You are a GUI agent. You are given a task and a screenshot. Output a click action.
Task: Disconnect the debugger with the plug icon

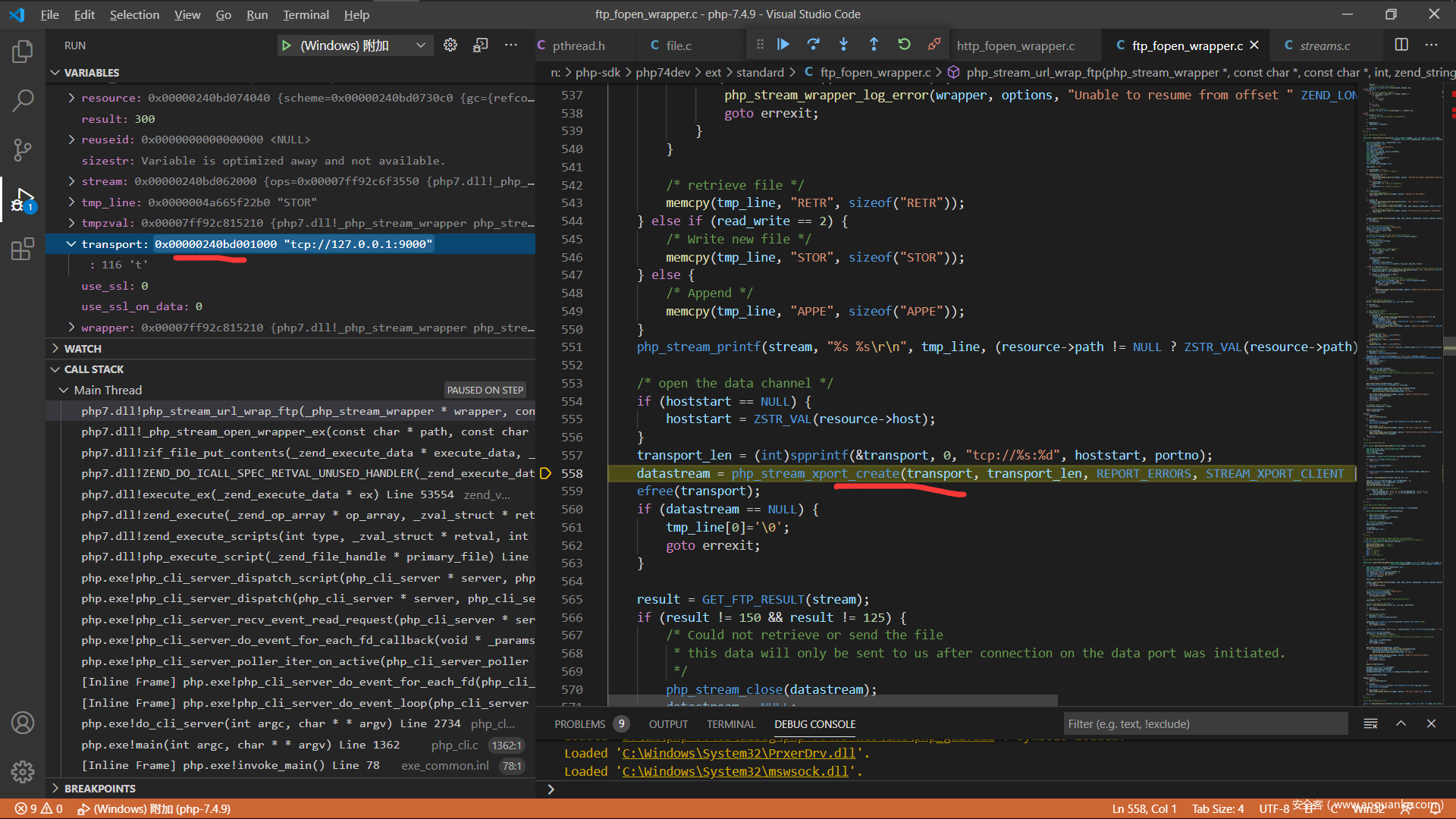click(934, 45)
